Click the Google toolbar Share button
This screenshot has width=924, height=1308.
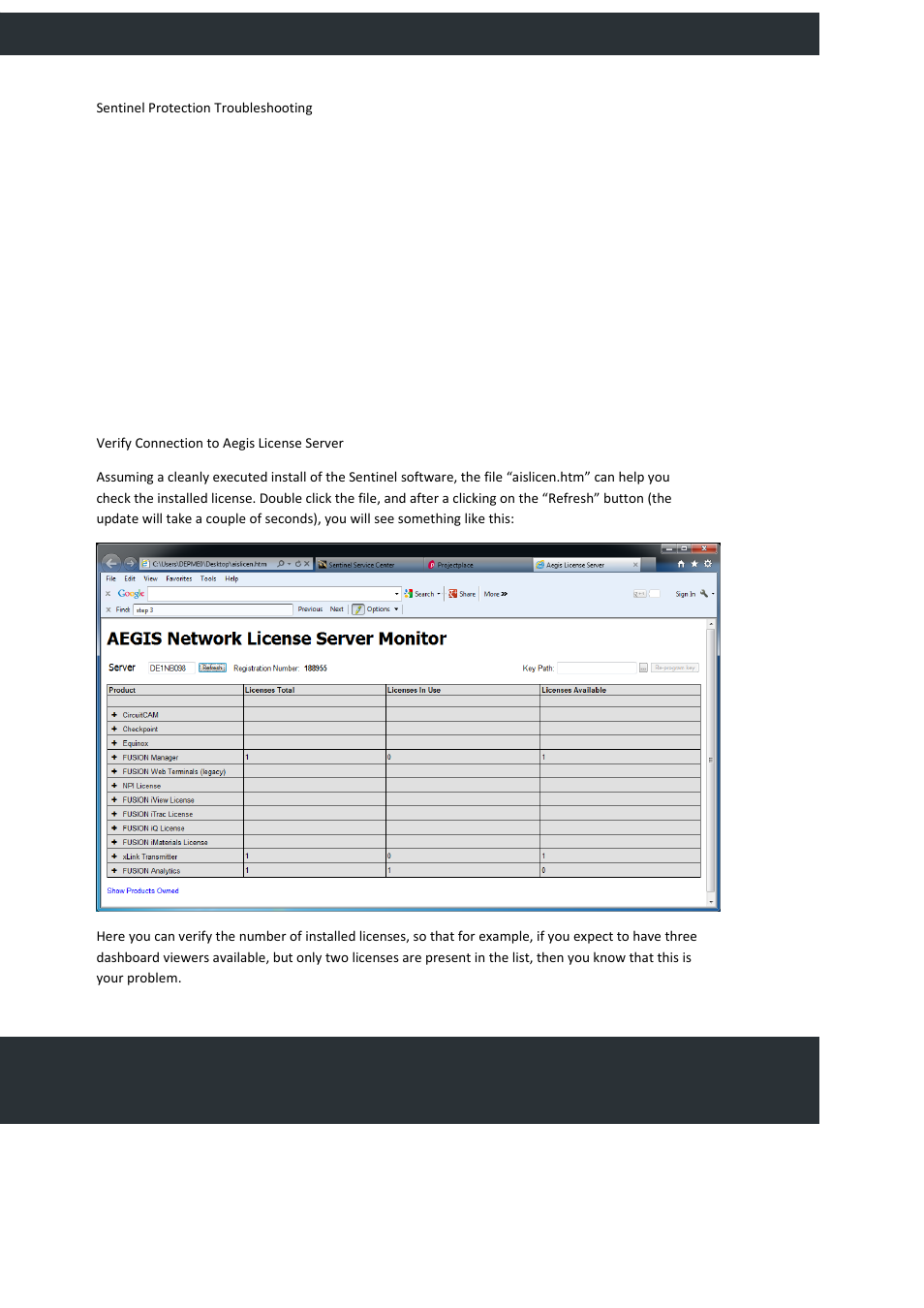coord(462,594)
